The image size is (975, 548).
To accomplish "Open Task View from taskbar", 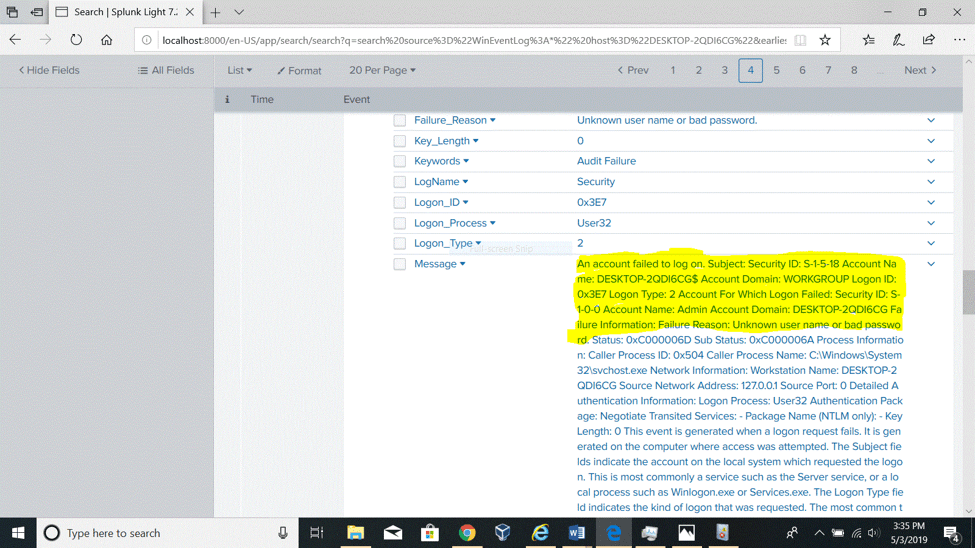I will pyautogui.click(x=317, y=533).
